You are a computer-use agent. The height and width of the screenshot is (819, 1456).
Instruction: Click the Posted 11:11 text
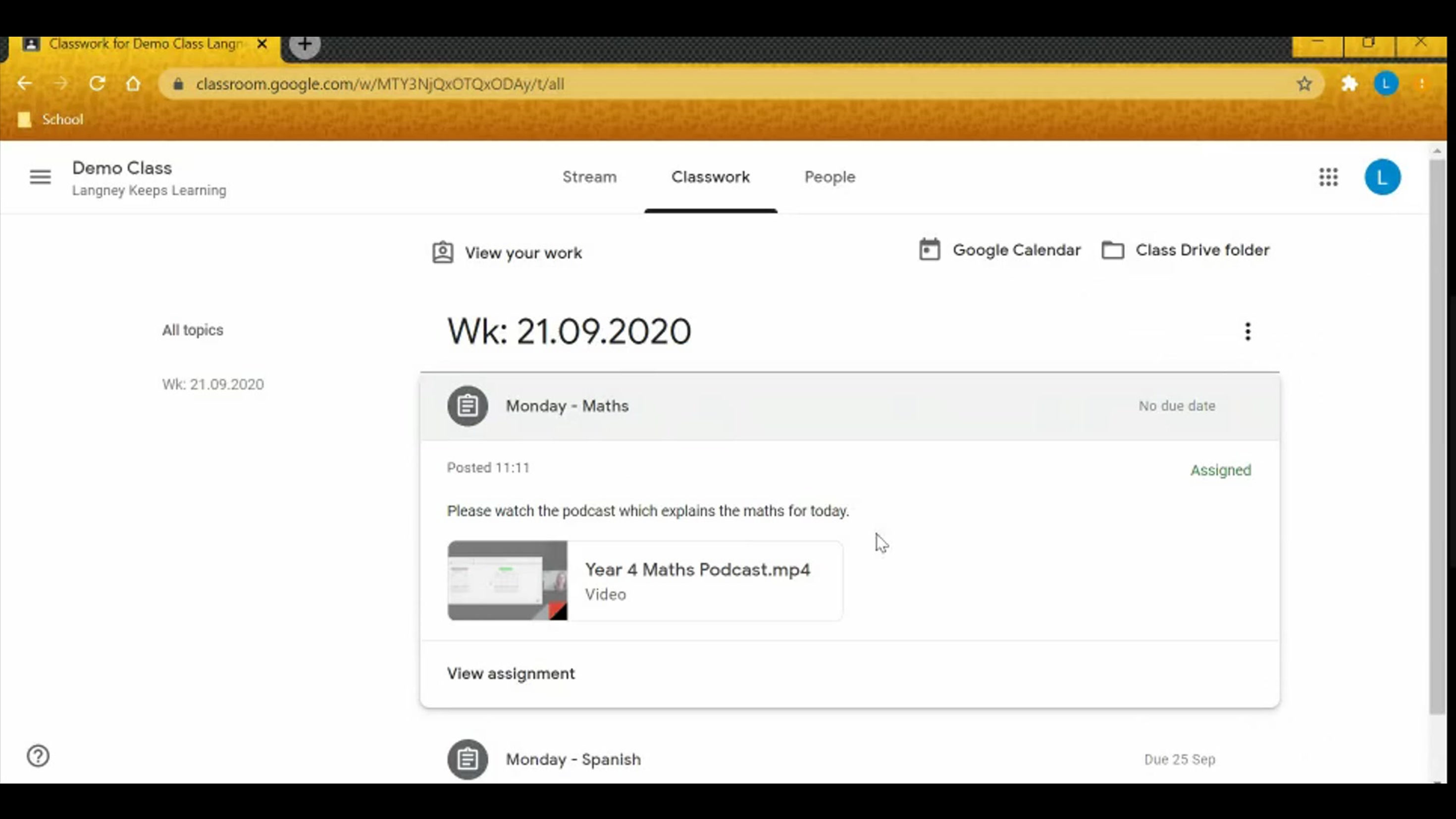(488, 468)
